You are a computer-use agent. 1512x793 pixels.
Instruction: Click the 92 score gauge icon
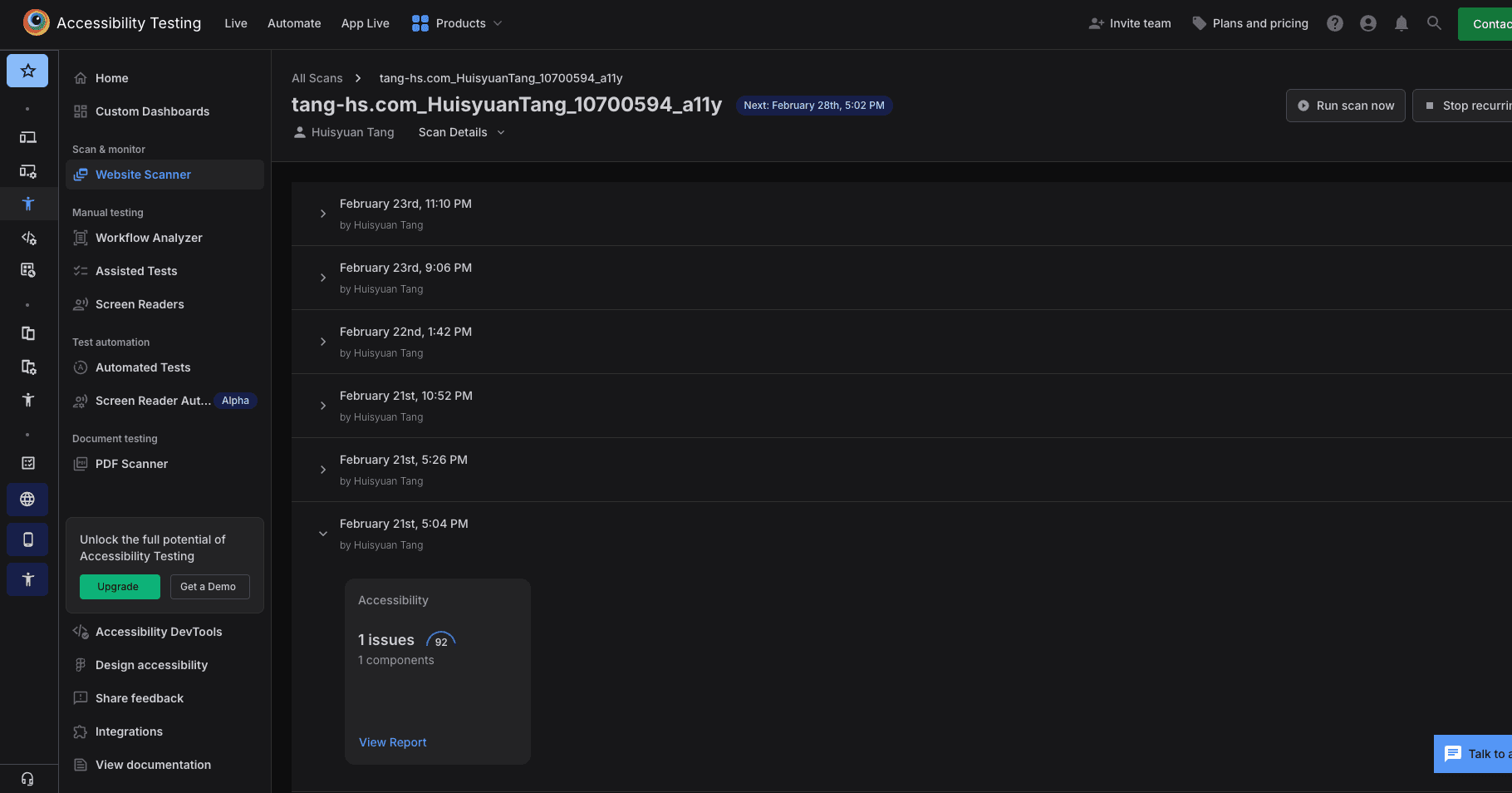(441, 640)
